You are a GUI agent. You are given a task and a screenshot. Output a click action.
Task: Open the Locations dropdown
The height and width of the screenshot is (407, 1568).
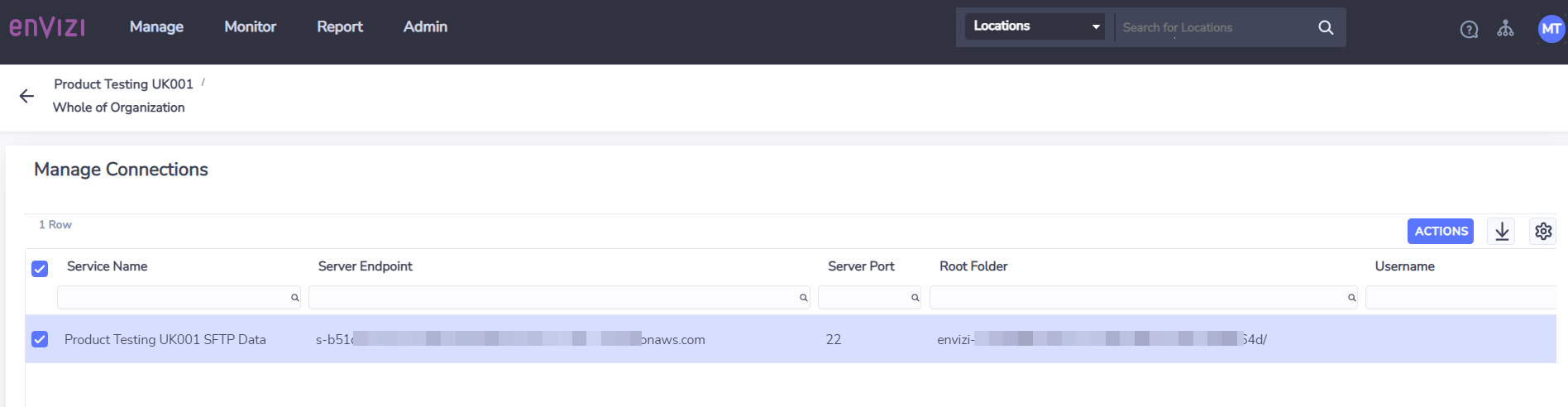tap(1035, 26)
